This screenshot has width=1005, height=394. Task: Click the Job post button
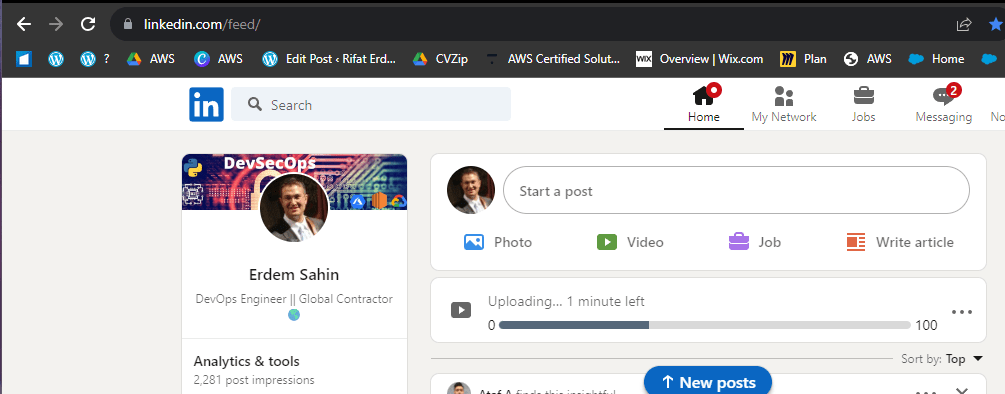(x=755, y=242)
